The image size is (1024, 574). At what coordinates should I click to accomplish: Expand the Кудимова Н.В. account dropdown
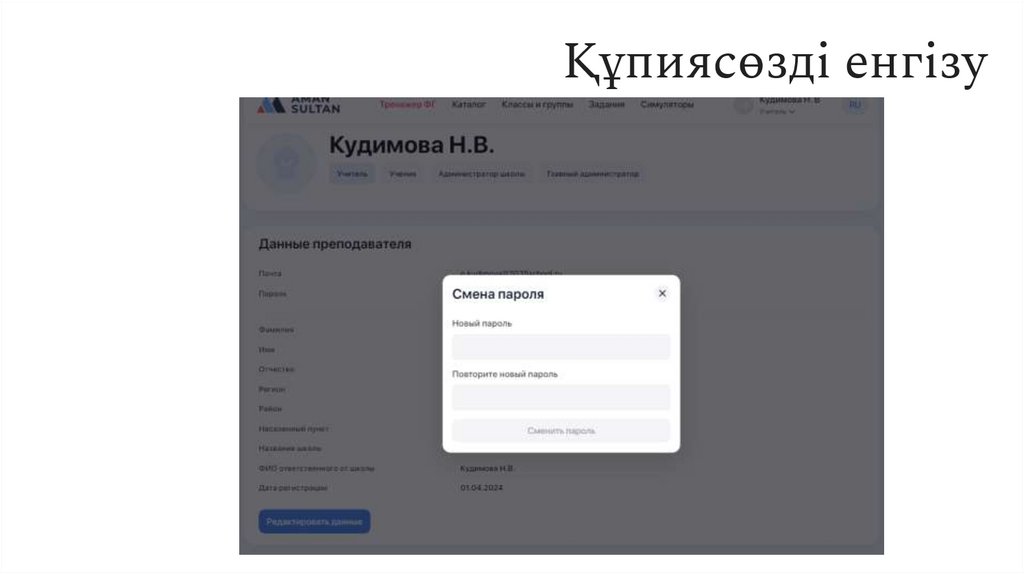[x=789, y=105]
